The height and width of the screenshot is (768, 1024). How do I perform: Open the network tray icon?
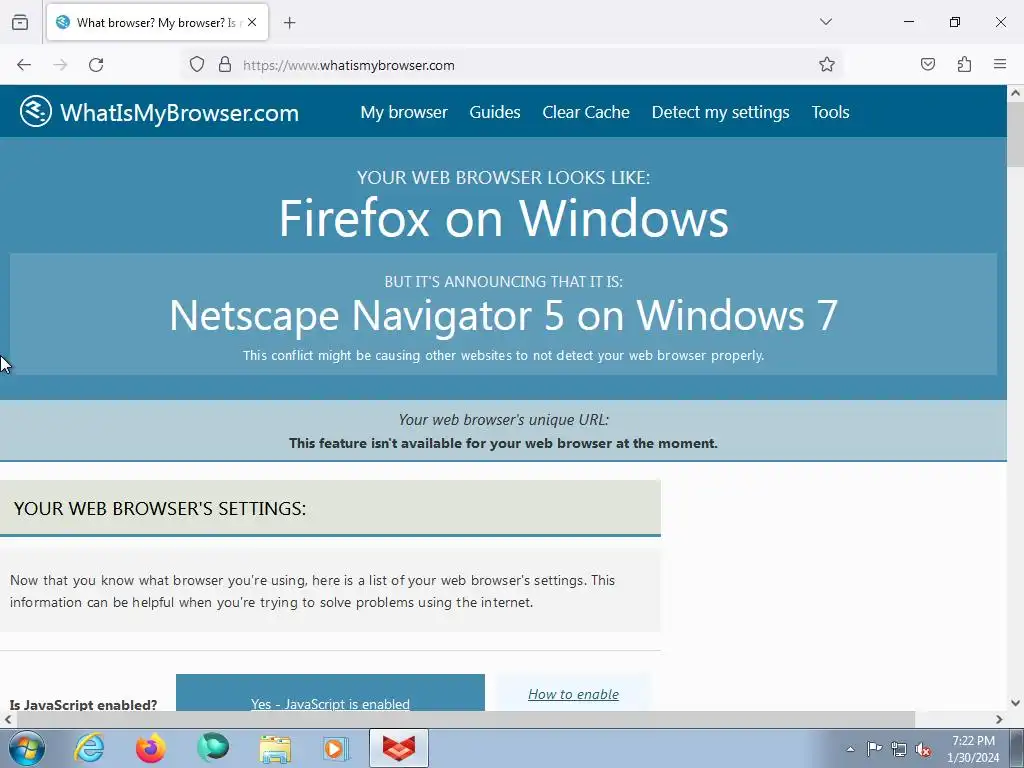pyautogui.click(x=899, y=749)
